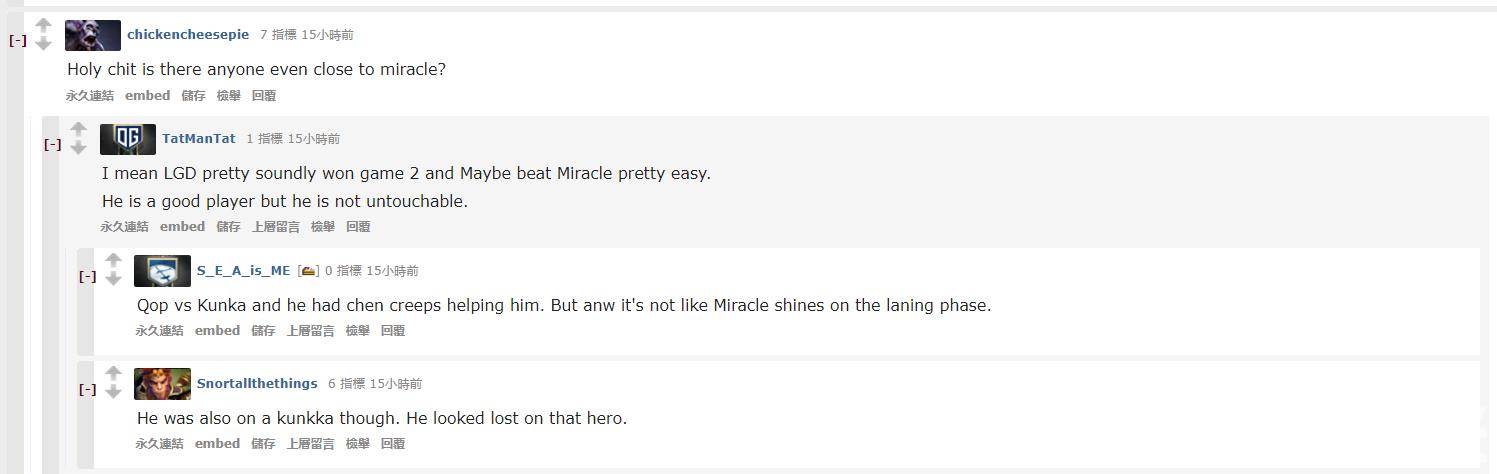This screenshot has width=1497, height=474.
Task: Click 上層留言 under TatManTat's comment
Action: (275, 226)
